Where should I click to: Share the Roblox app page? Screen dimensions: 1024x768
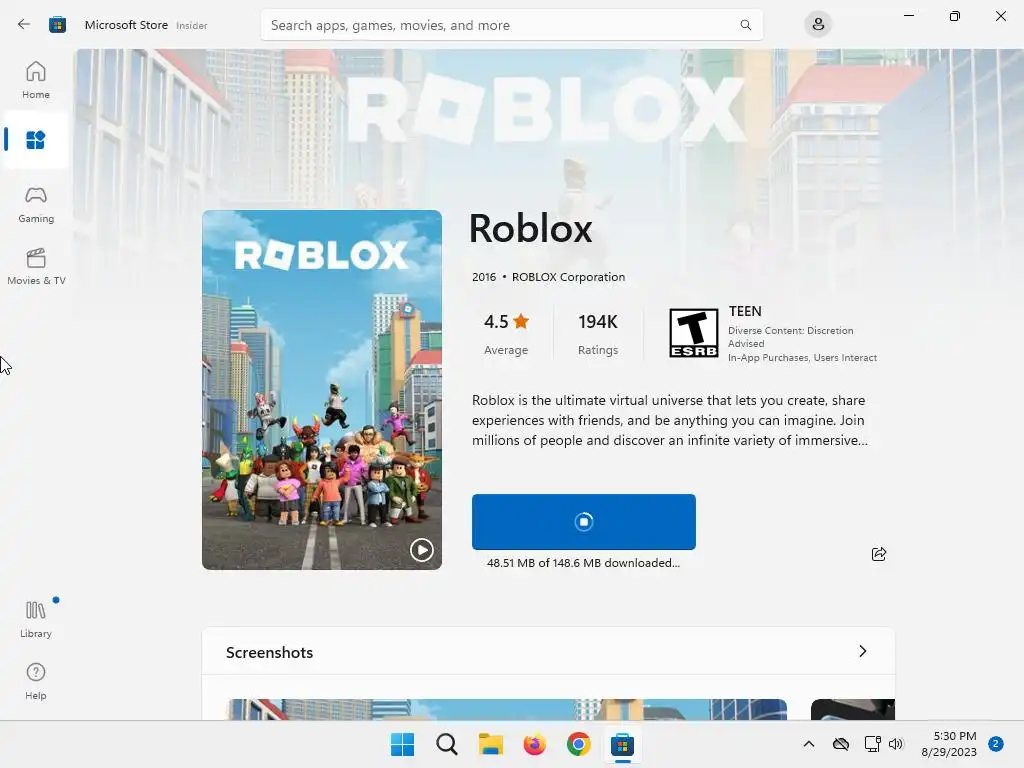pyautogui.click(x=879, y=554)
